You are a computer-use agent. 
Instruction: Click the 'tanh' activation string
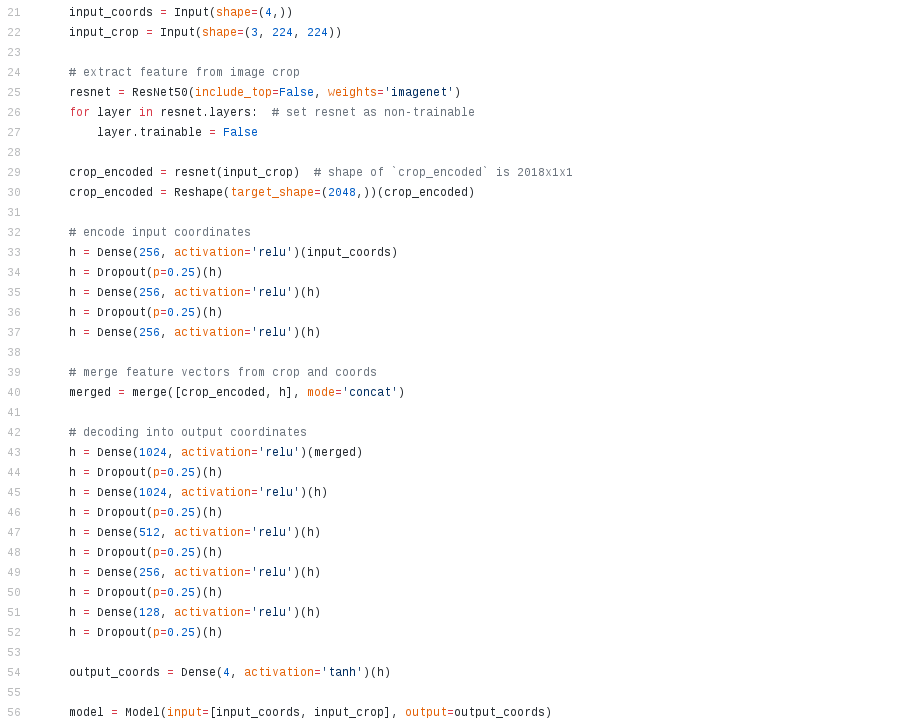(342, 673)
